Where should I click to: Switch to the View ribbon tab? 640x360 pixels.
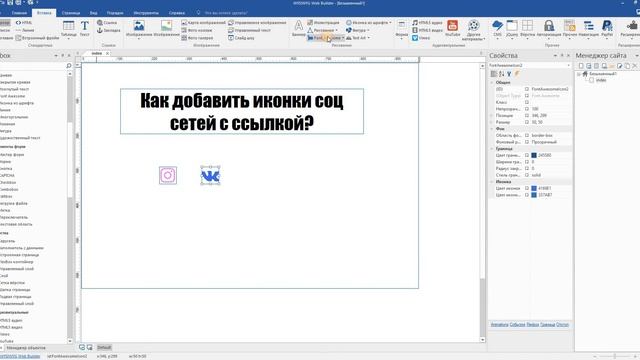tap(93, 13)
